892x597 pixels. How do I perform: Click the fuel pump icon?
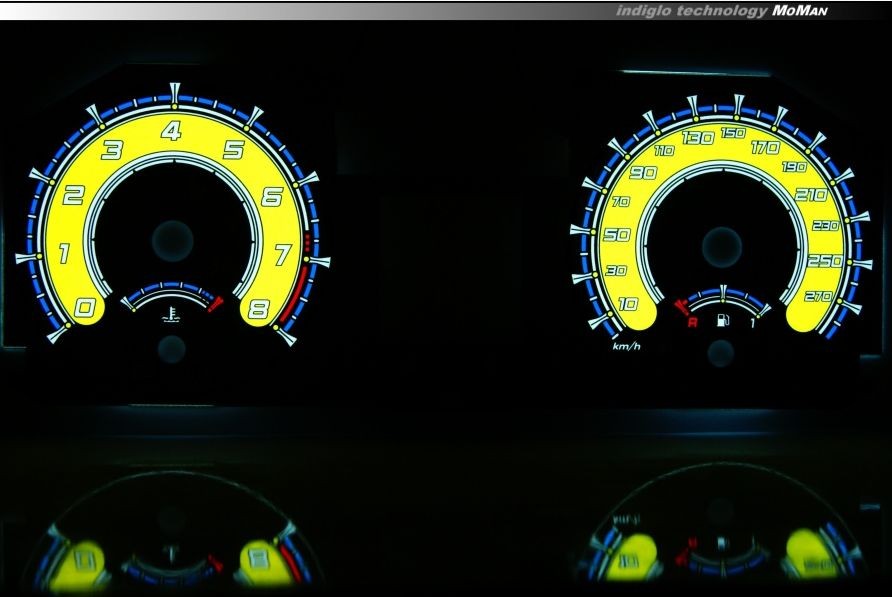[x=723, y=322]
